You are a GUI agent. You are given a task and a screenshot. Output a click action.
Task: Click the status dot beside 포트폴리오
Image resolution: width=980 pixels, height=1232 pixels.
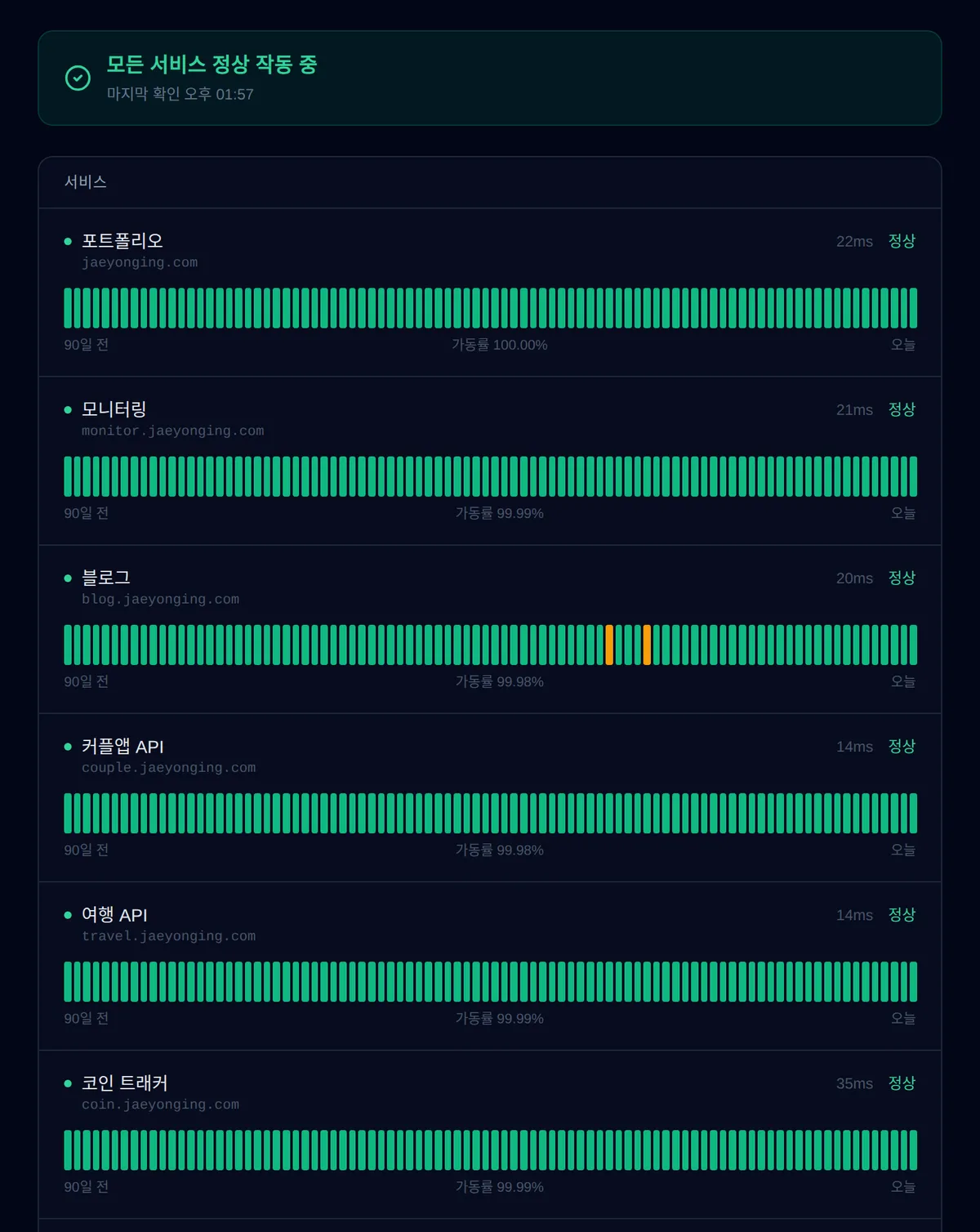pyautogui.click(x=68, y=242)
